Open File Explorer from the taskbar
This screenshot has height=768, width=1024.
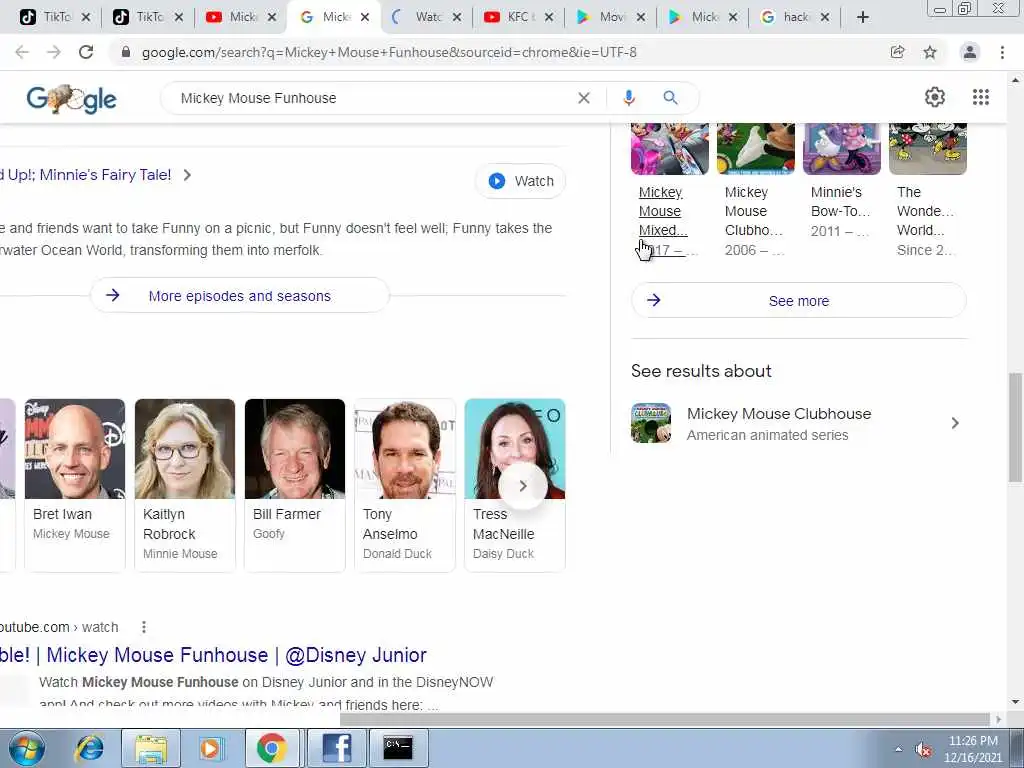[x=151, y=748]
